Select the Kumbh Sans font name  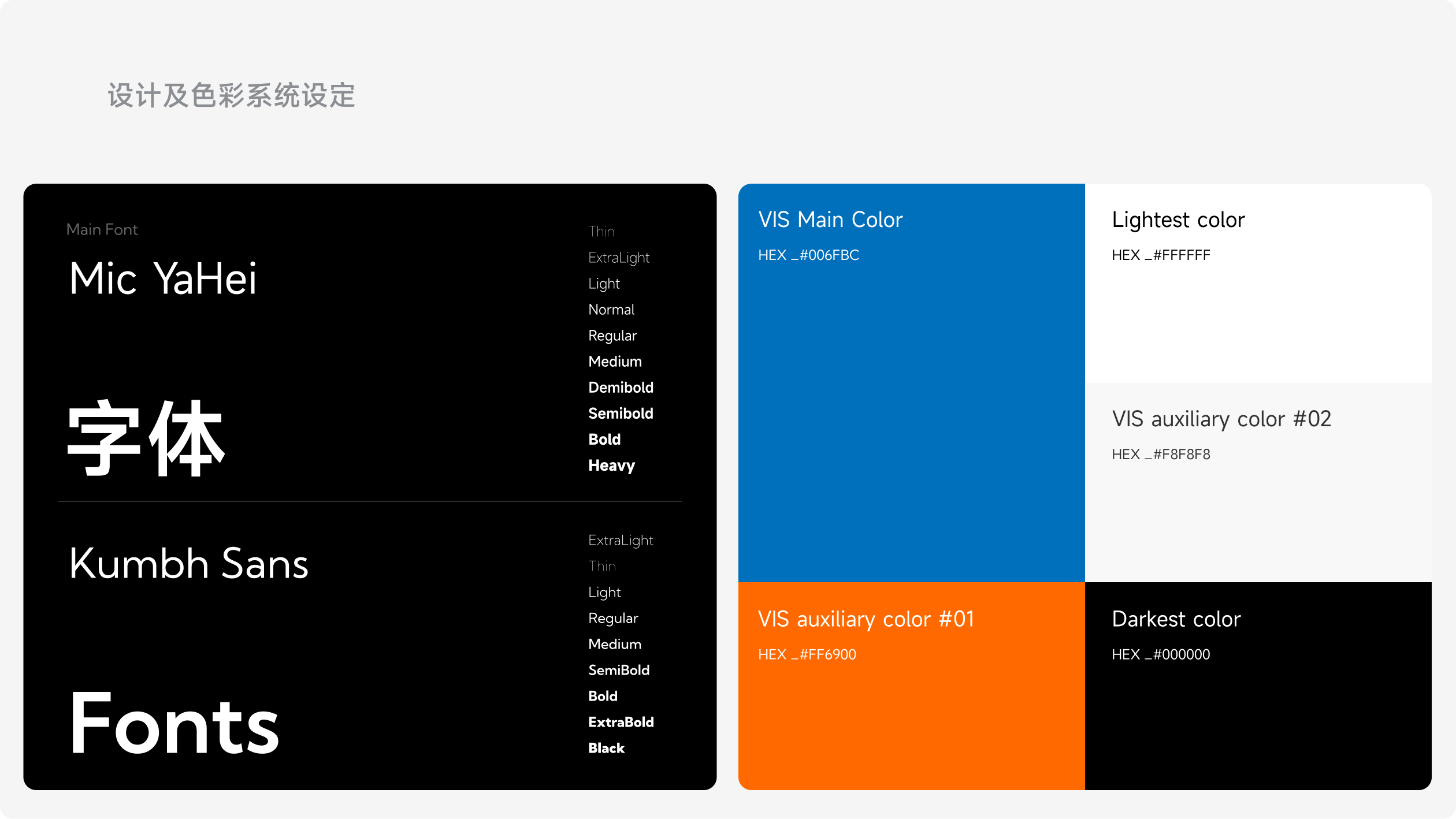pos(188,564)
